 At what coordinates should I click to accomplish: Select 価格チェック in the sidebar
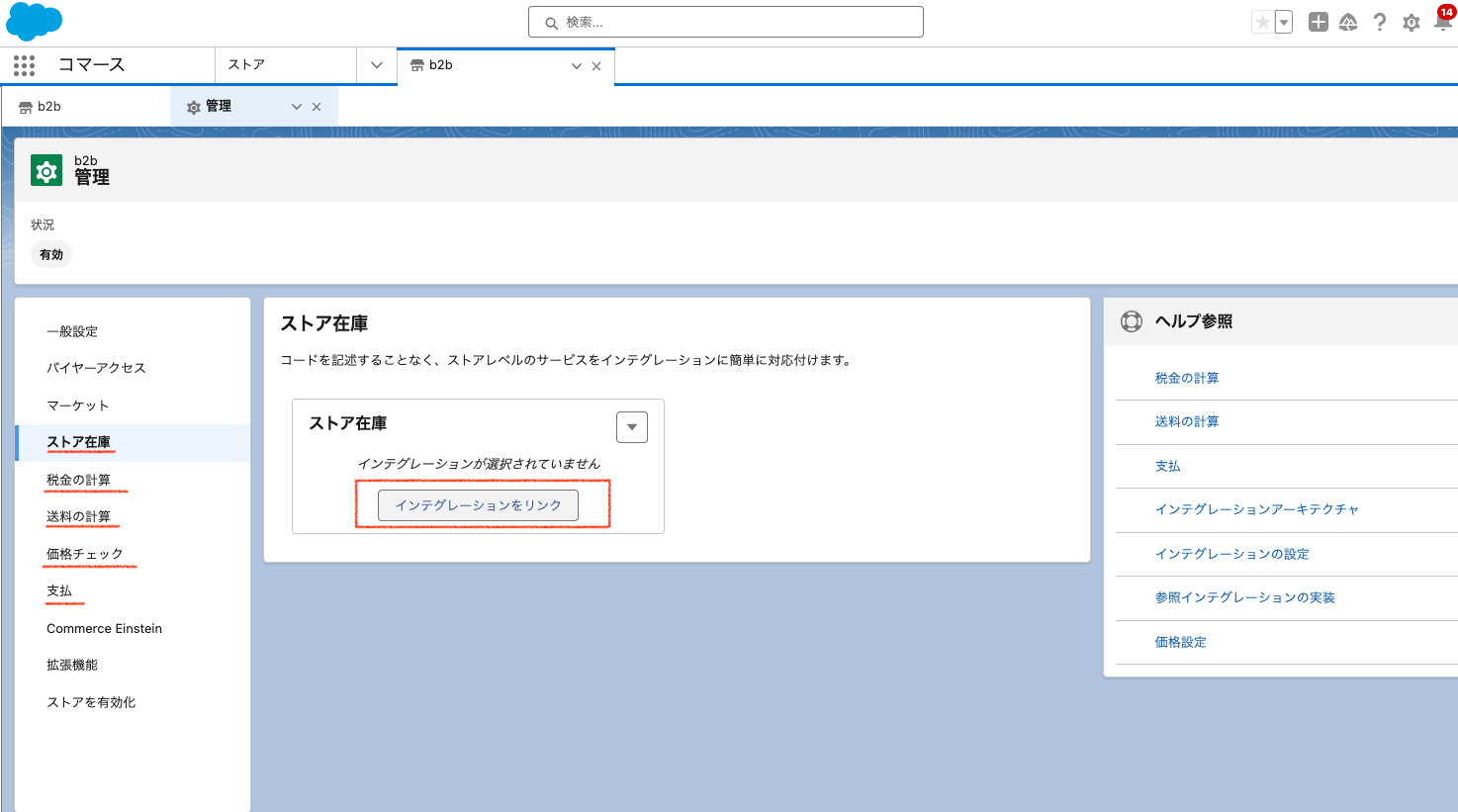click(x=83, y=553)
